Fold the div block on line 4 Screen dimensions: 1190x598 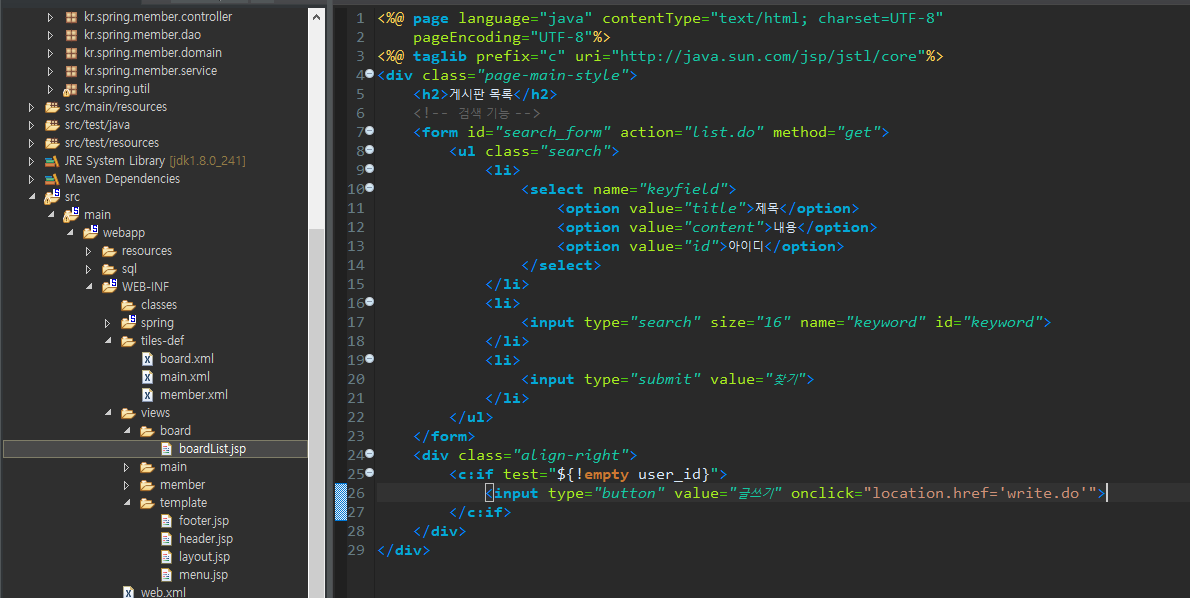coord(370,74)
